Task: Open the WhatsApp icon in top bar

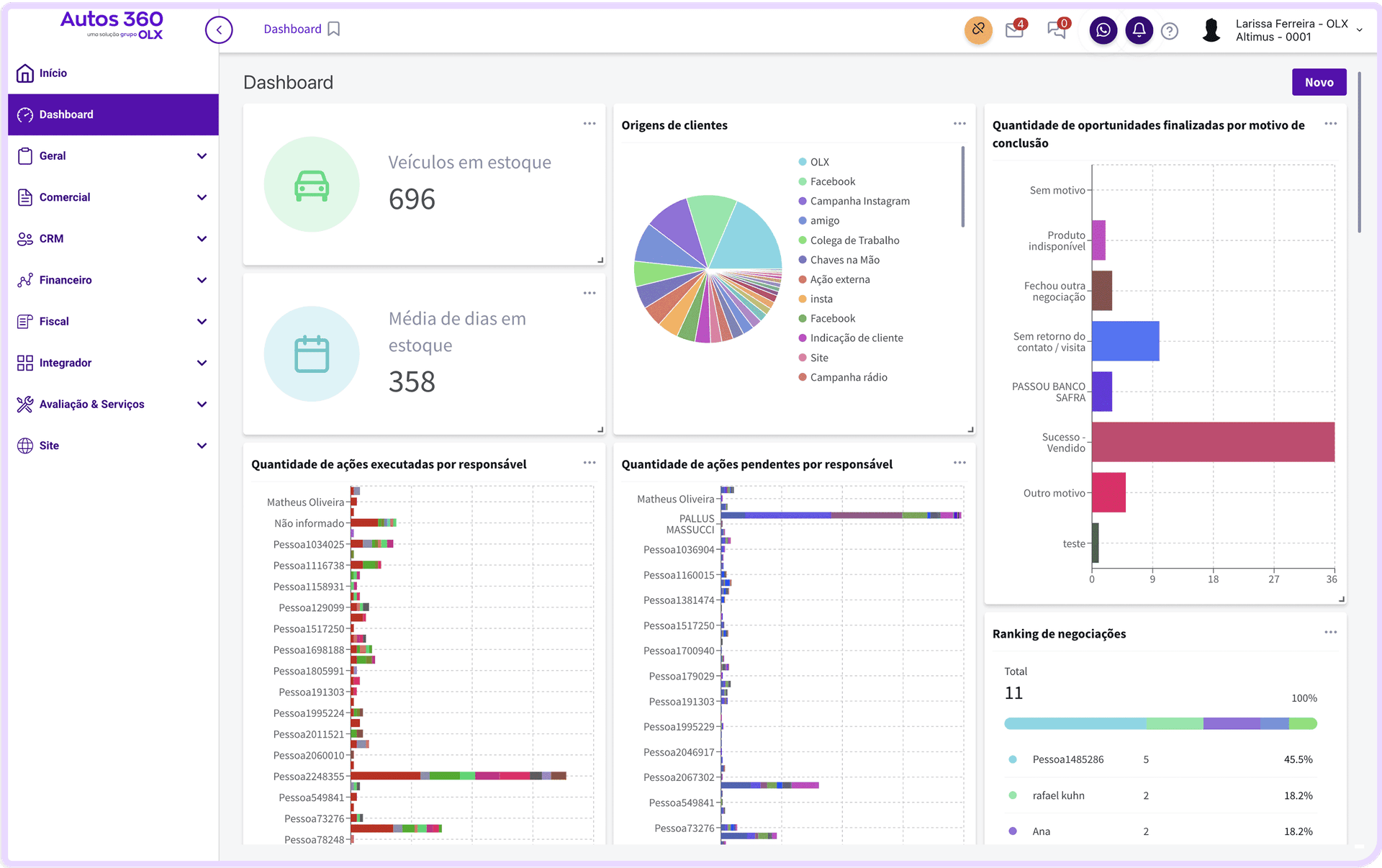Action: pos(1103,30)
